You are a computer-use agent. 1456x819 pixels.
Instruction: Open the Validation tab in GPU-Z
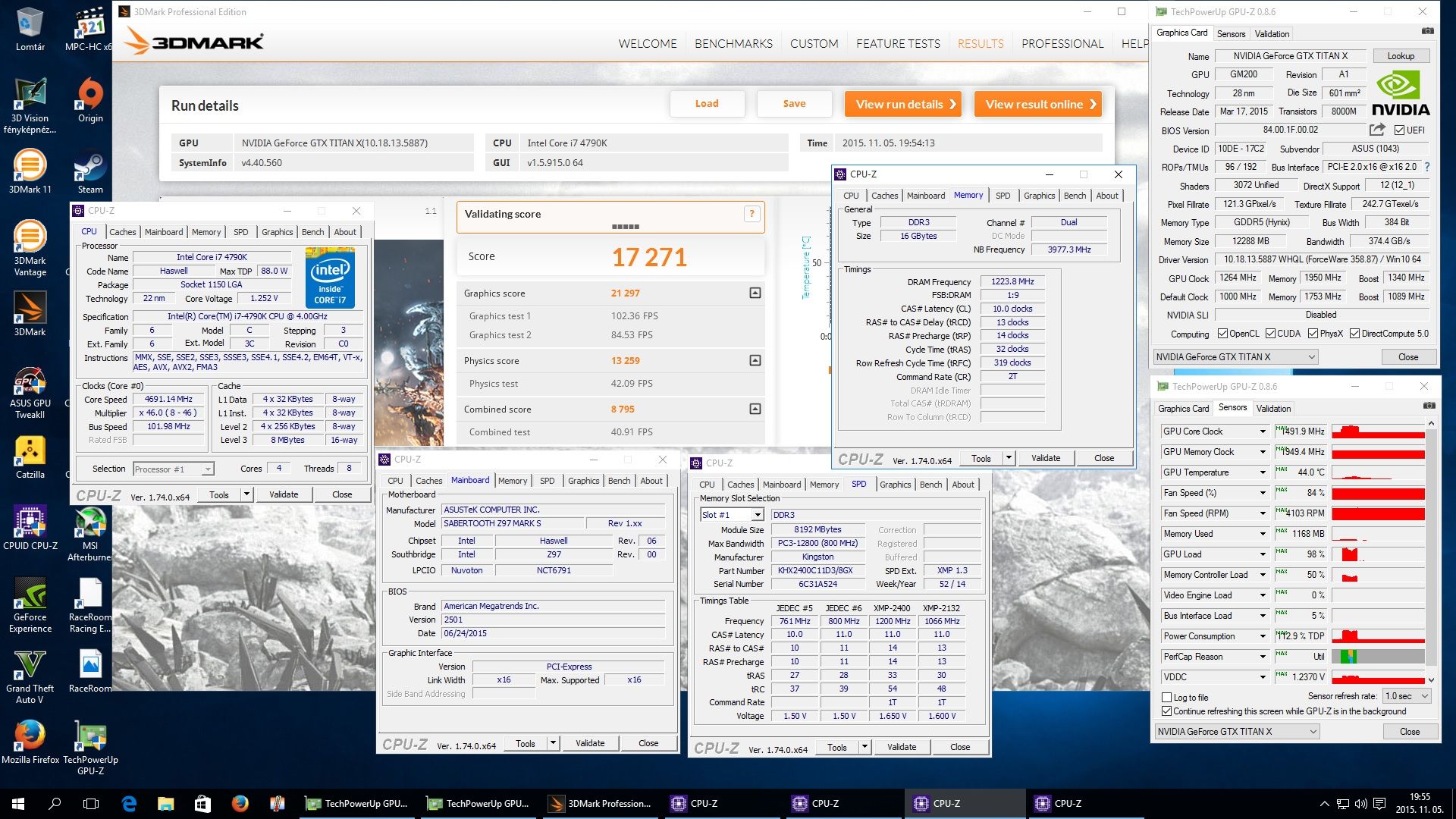coord(1272,34)
